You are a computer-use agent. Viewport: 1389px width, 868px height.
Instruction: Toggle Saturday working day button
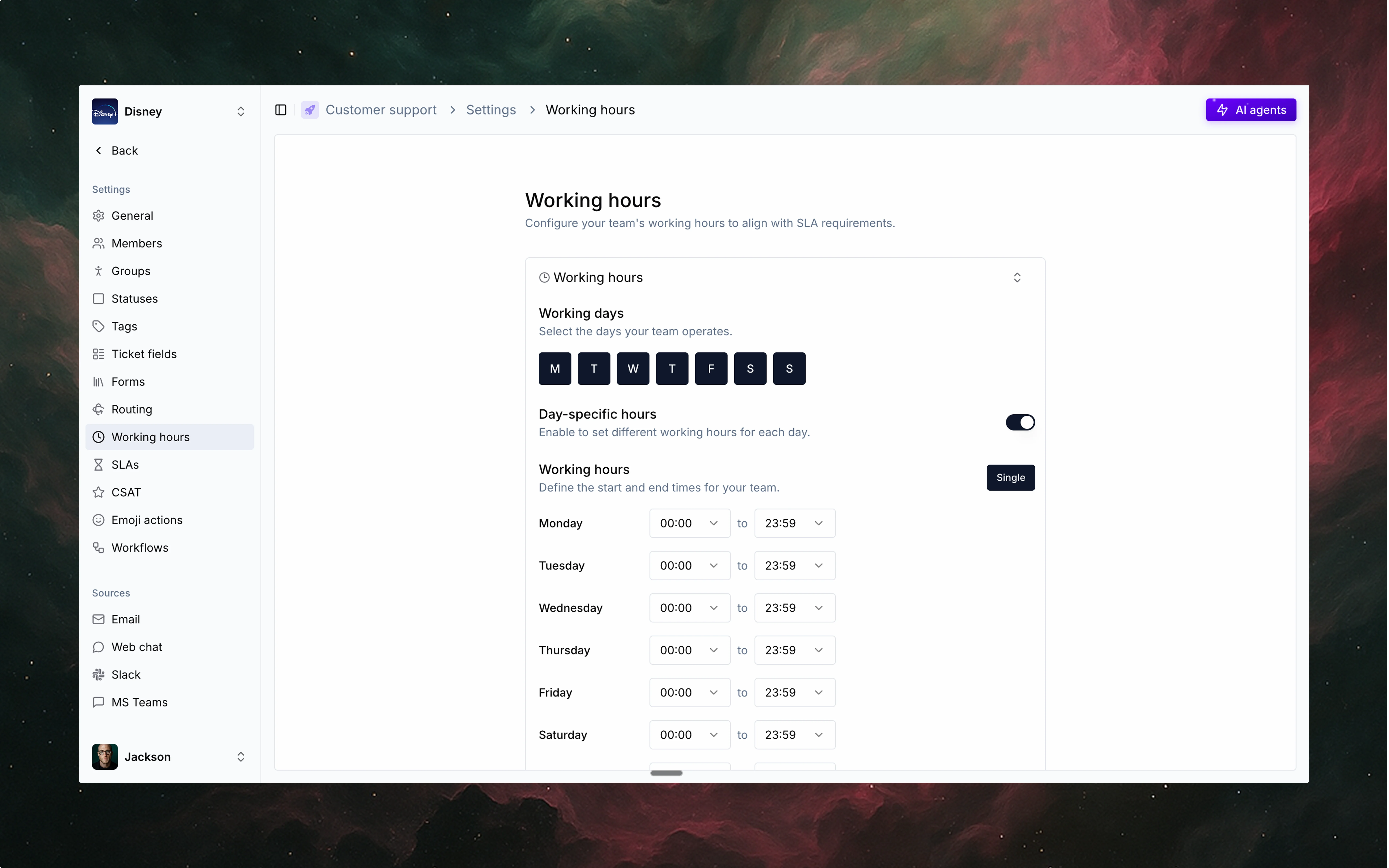pos(750,369)
